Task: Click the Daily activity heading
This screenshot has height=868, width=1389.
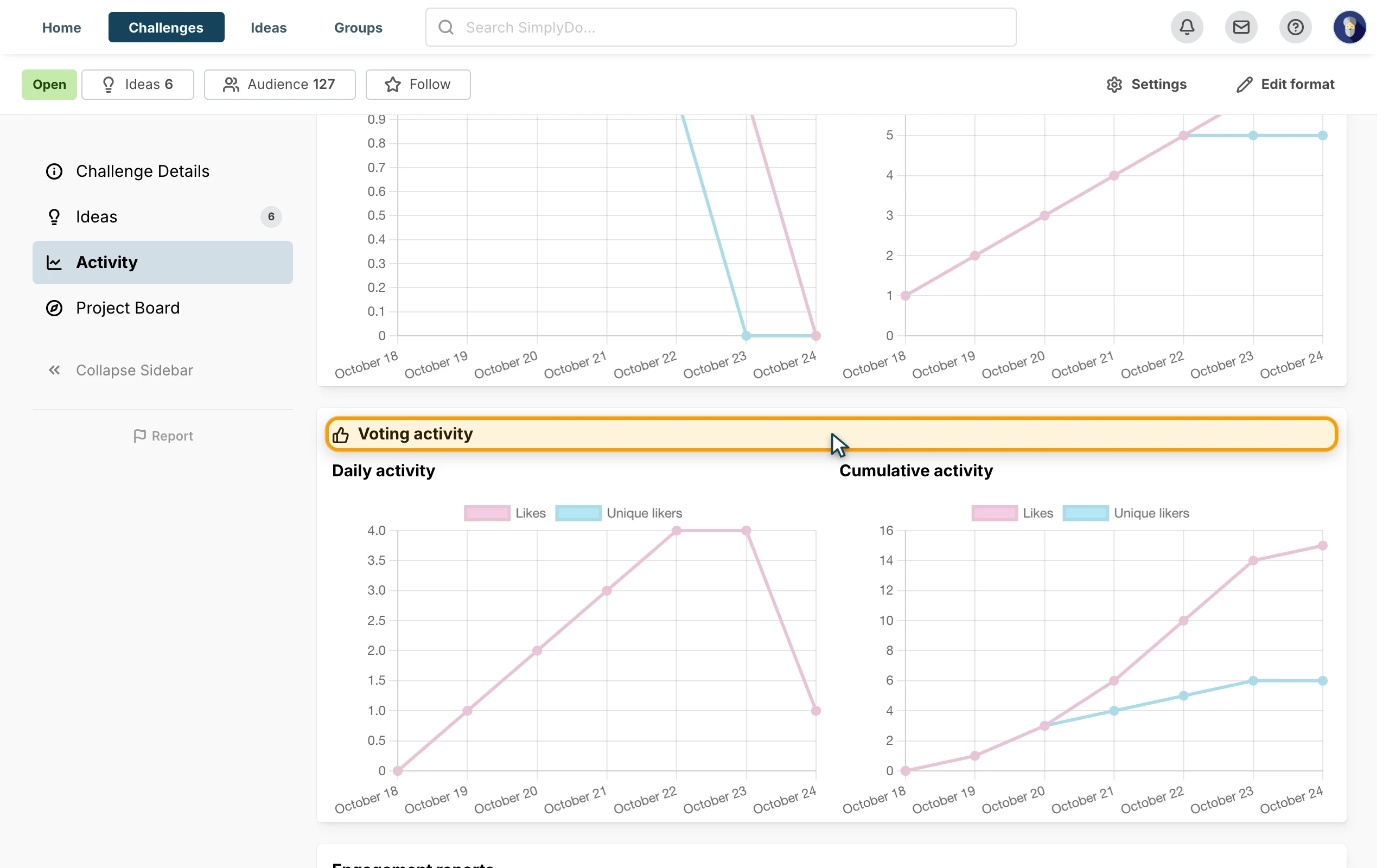Action: coord(384,471)
